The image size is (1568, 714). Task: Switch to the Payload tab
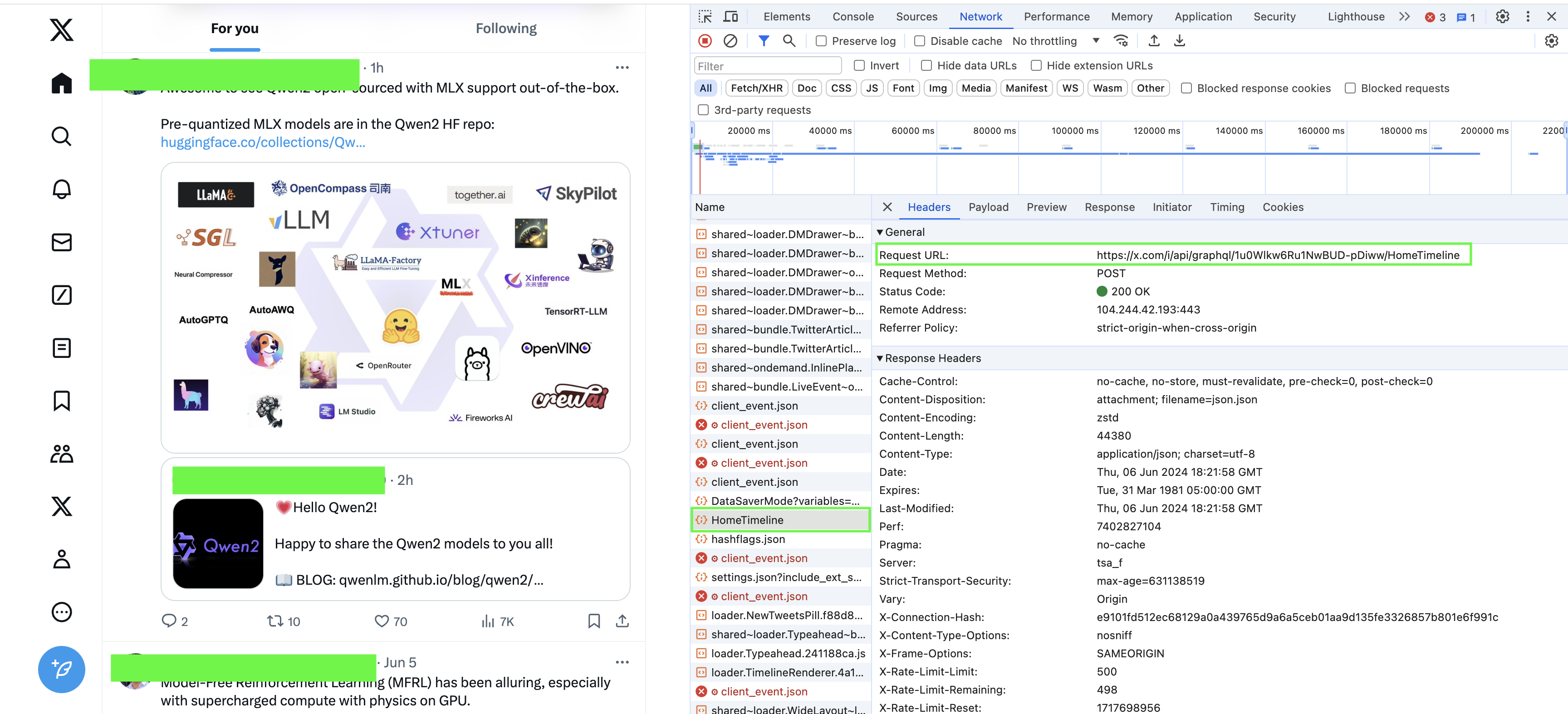click(x=989, y=207)
